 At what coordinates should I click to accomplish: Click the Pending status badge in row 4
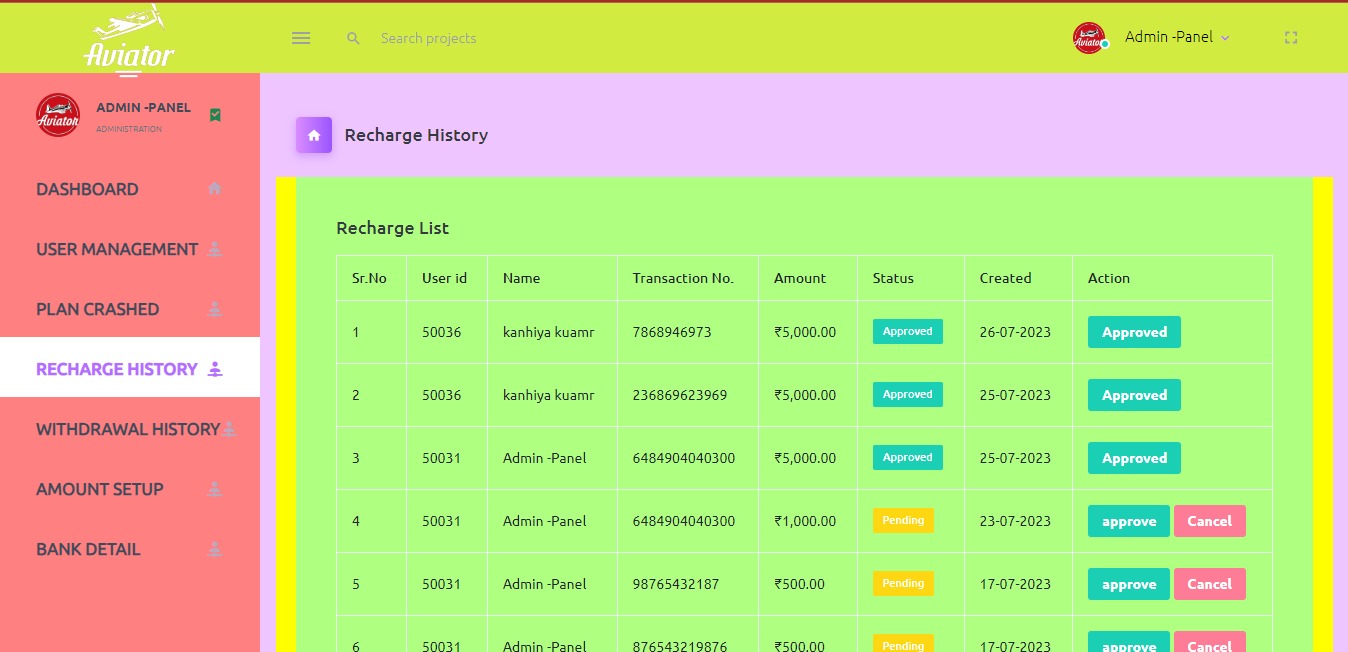(x=903, y=520)
